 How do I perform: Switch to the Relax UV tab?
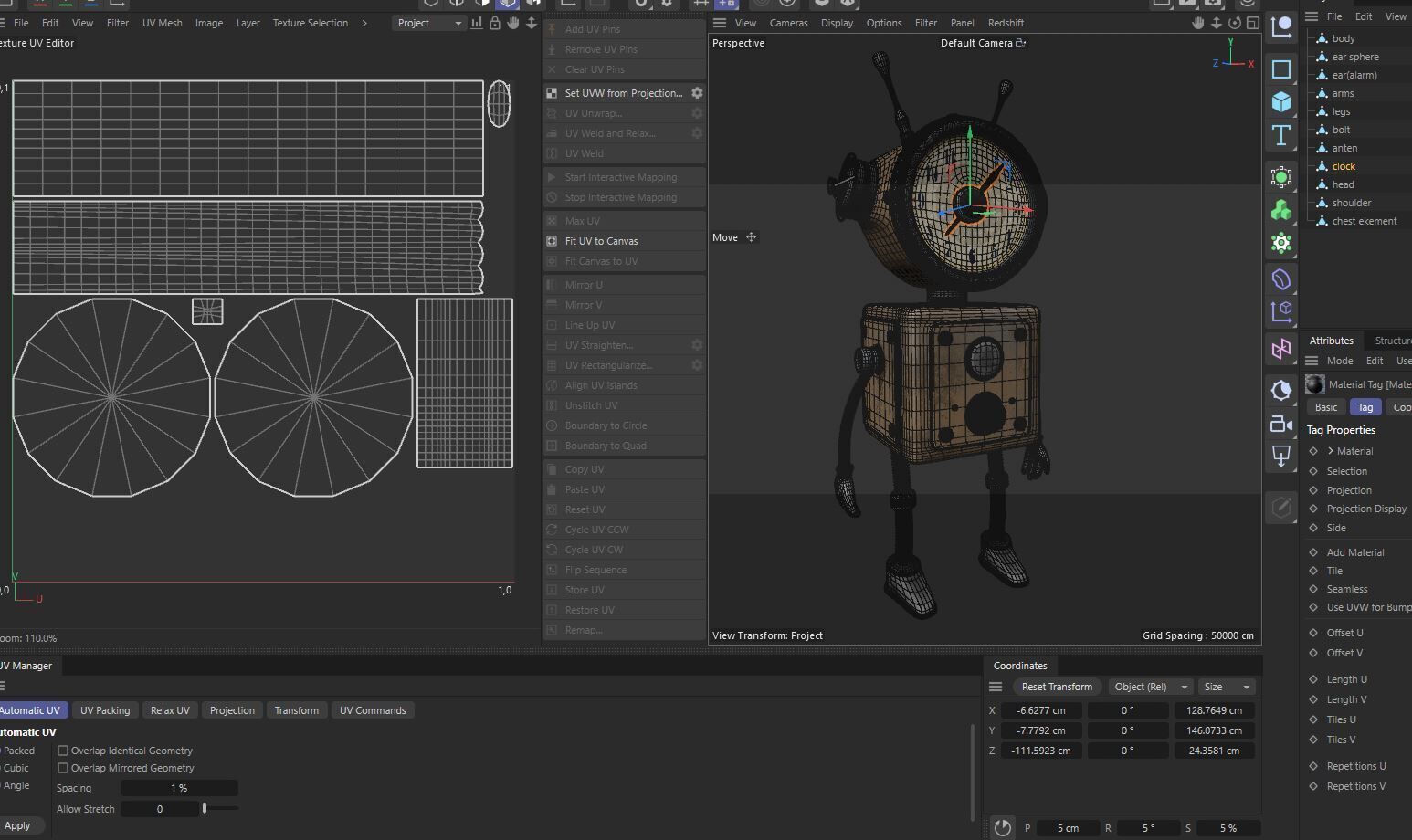point(170,710)
